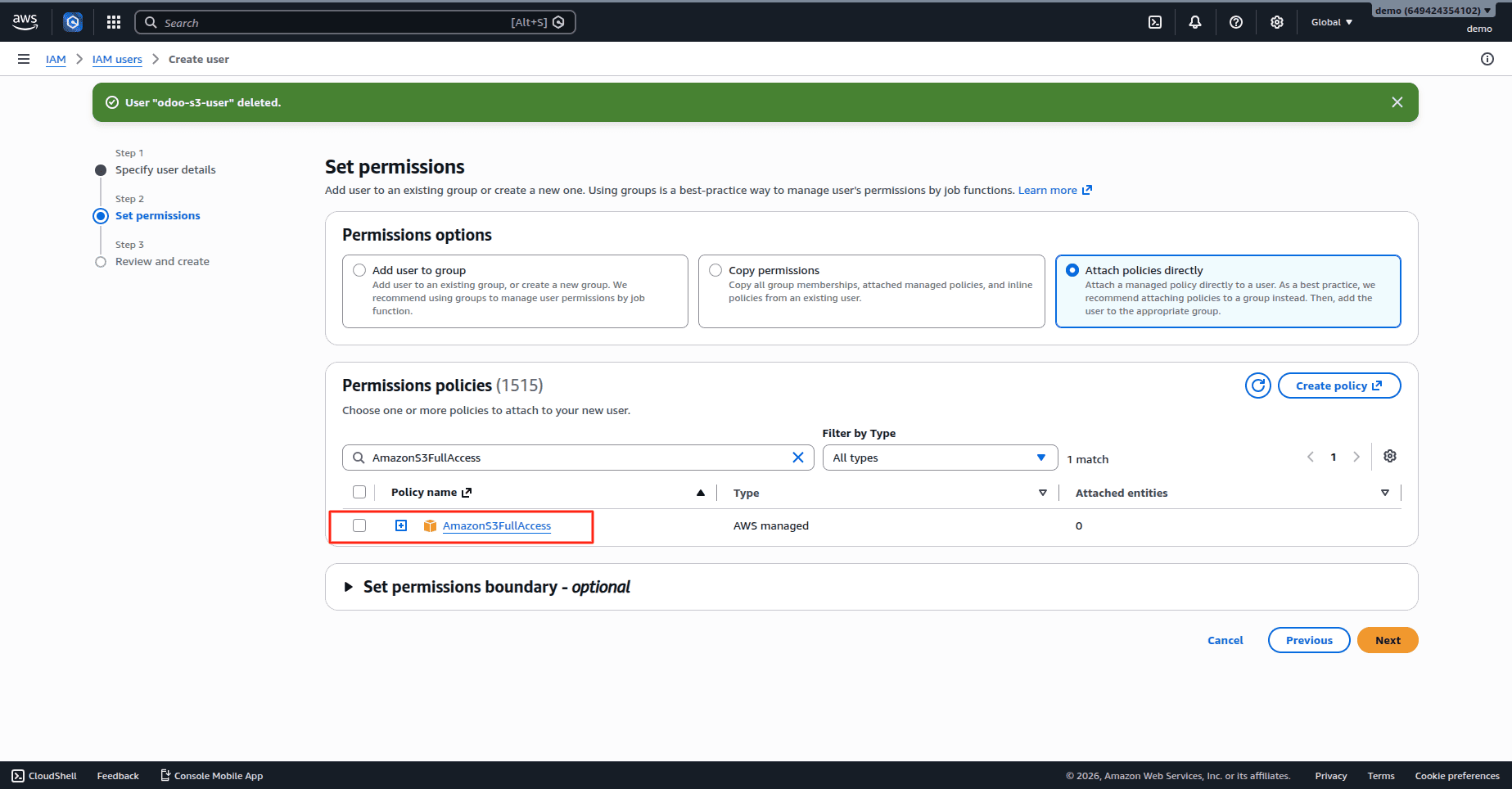This screenshot has height=789, width=1512.
Task: Select the Attach policies directly option
Action: click(x=1072, y=270)
